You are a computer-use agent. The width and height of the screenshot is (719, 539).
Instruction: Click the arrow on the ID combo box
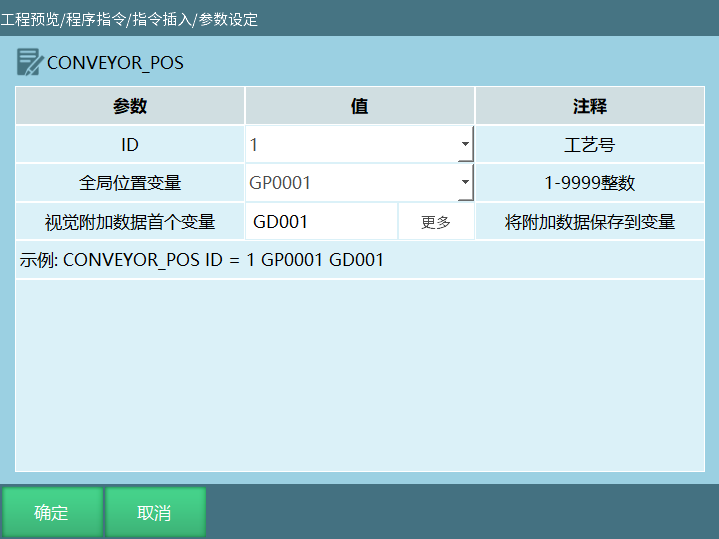point(465,145)
